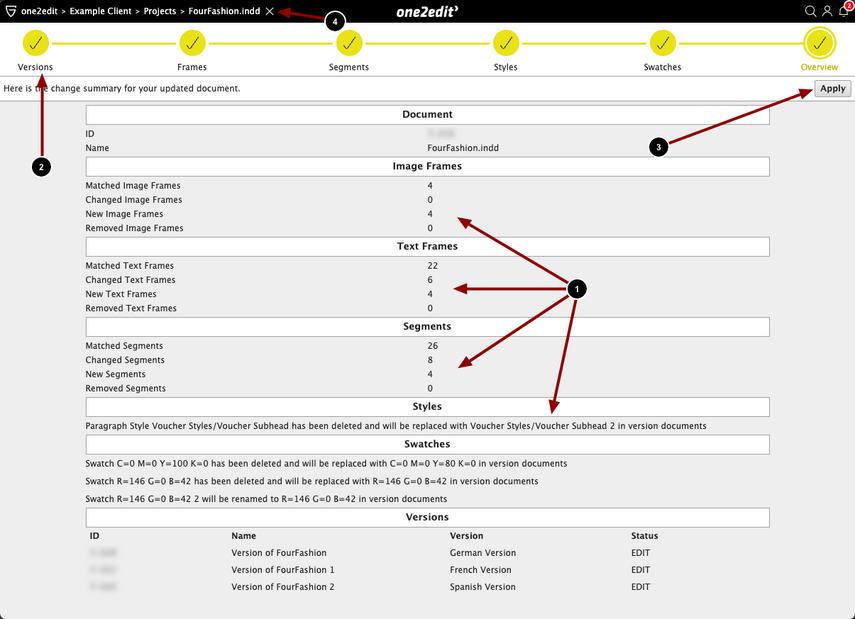Viewport: 855px width, 619px height.
Task: Click the New Image Frames row
Action: click(x=428, y=214)
